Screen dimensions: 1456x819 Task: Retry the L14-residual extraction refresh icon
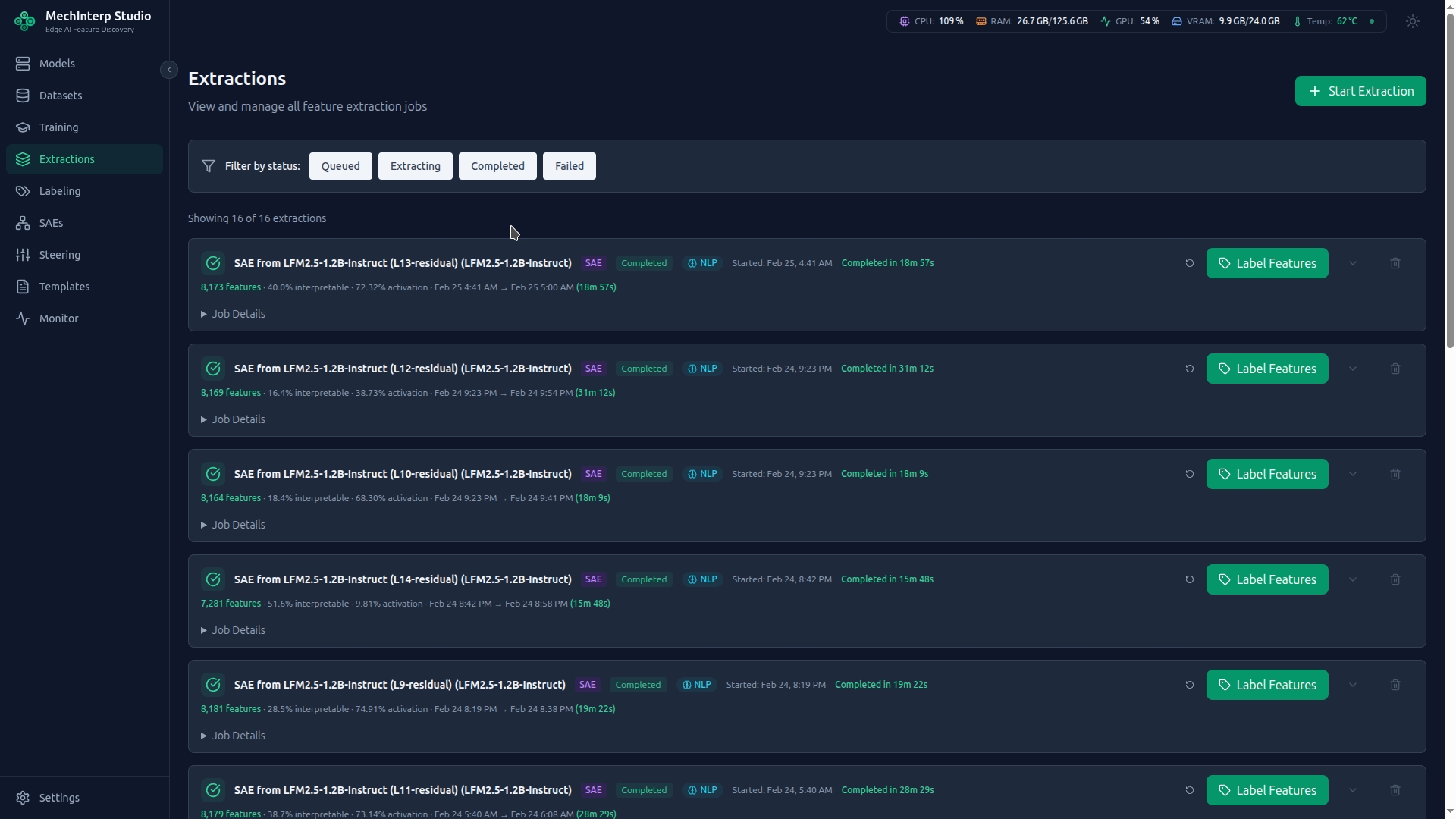(1190, 579)
